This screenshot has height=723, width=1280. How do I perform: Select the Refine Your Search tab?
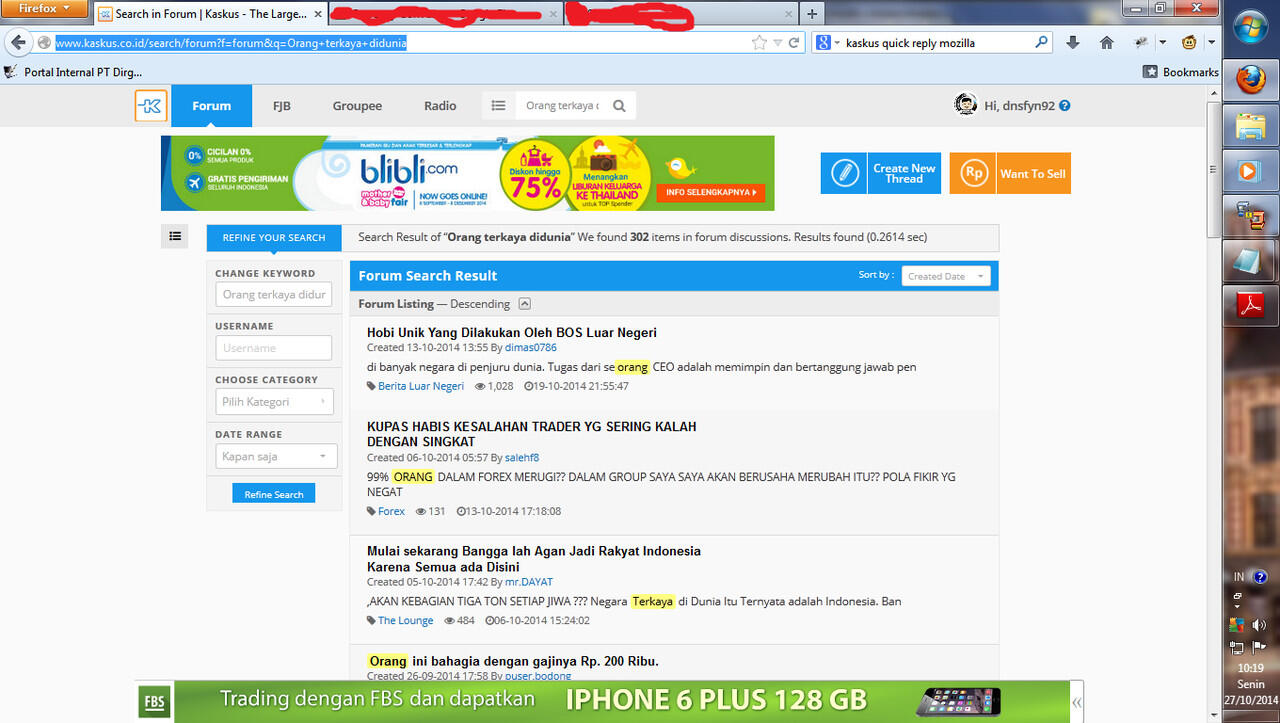pos(274,238)
